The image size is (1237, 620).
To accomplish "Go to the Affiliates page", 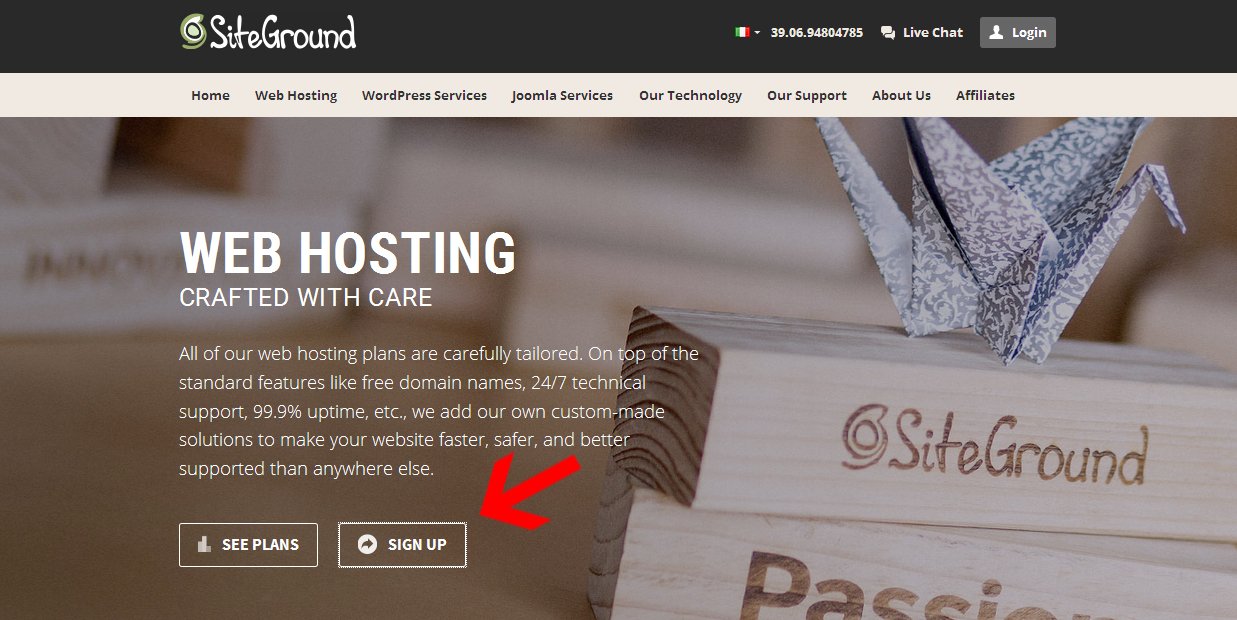I will tap(985, 95).
